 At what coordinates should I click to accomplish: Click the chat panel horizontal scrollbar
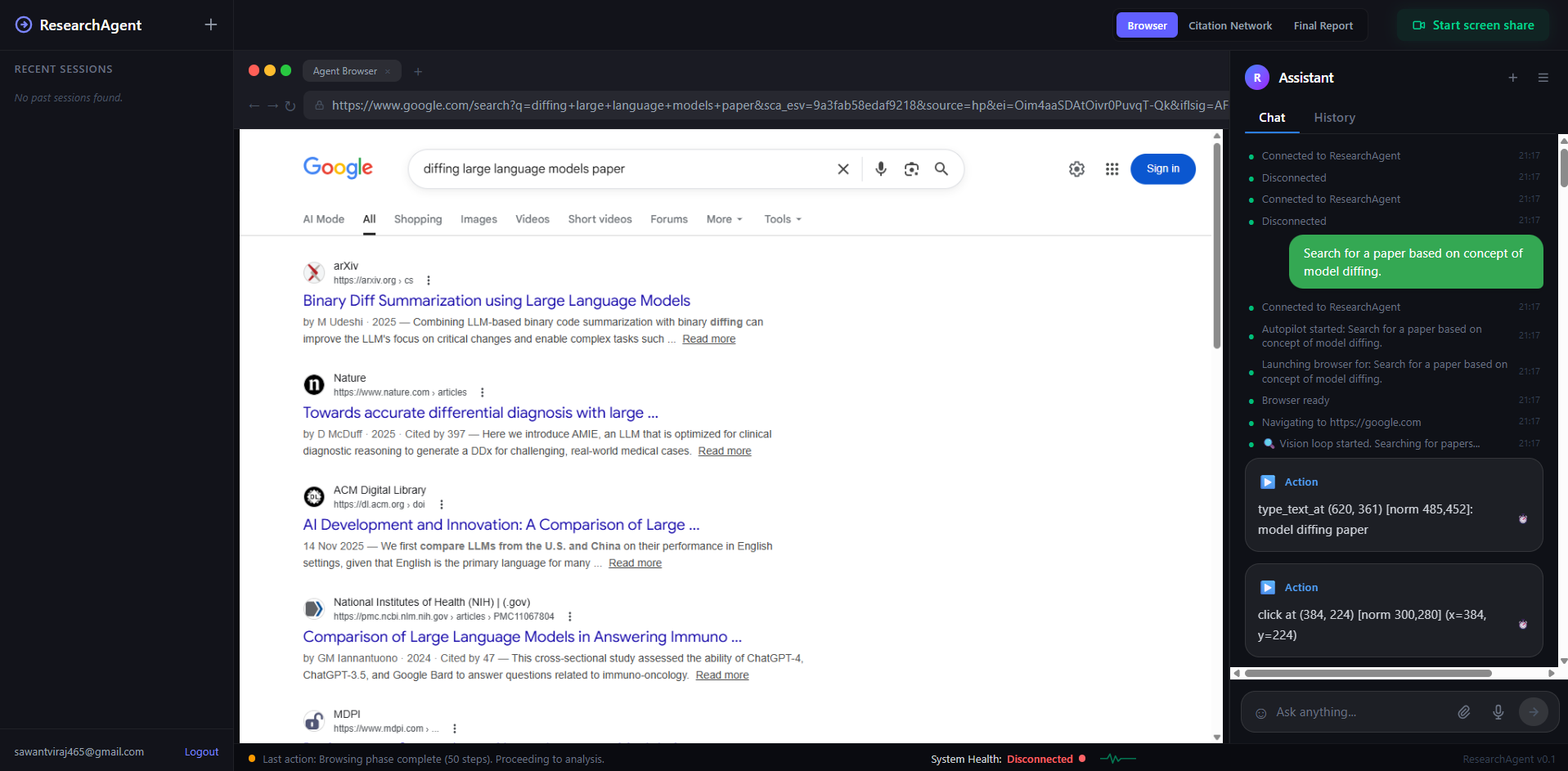1368,674
